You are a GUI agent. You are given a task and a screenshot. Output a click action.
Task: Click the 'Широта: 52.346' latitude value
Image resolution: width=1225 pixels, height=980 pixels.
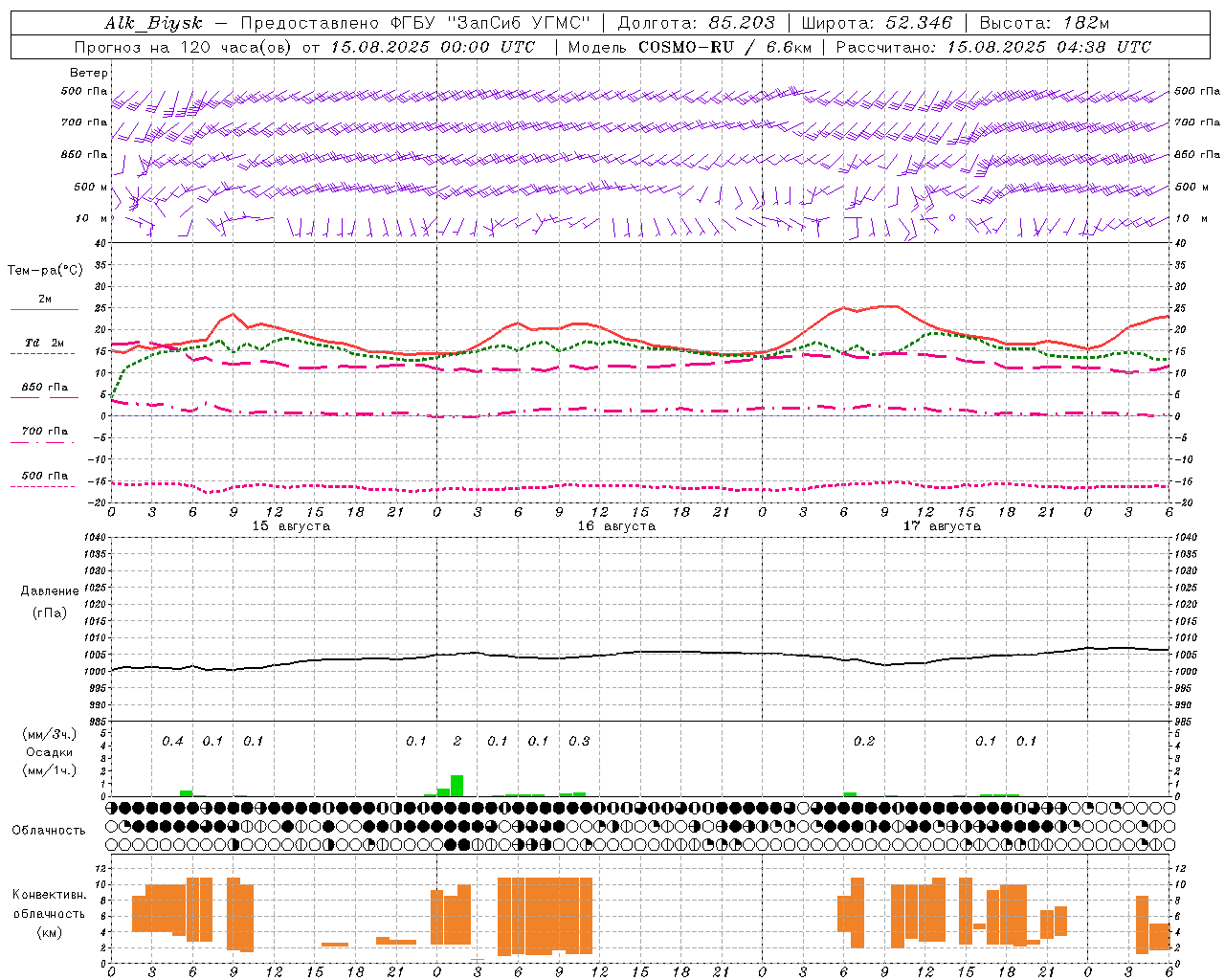click(877, 23)
